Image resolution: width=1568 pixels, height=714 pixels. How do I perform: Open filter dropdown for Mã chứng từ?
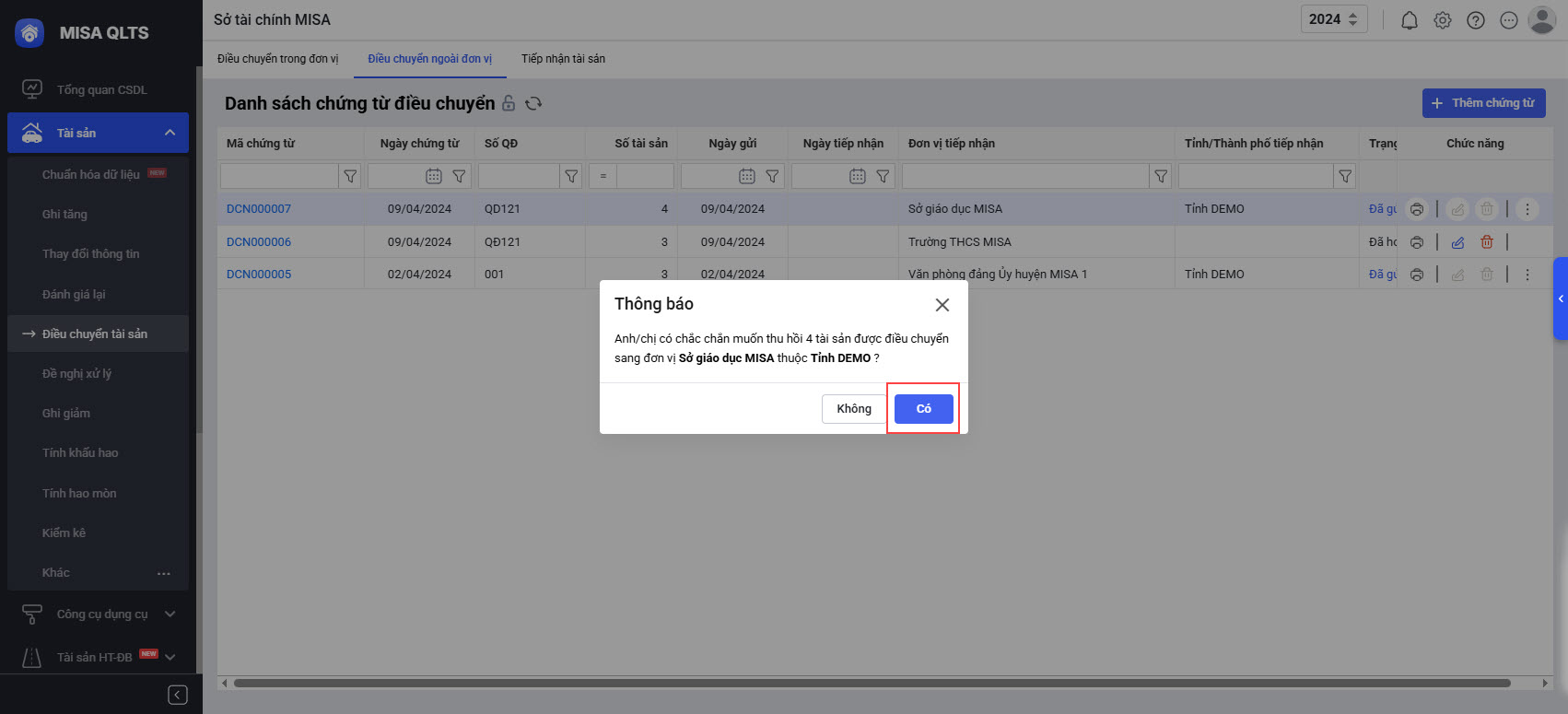[350, 176]
